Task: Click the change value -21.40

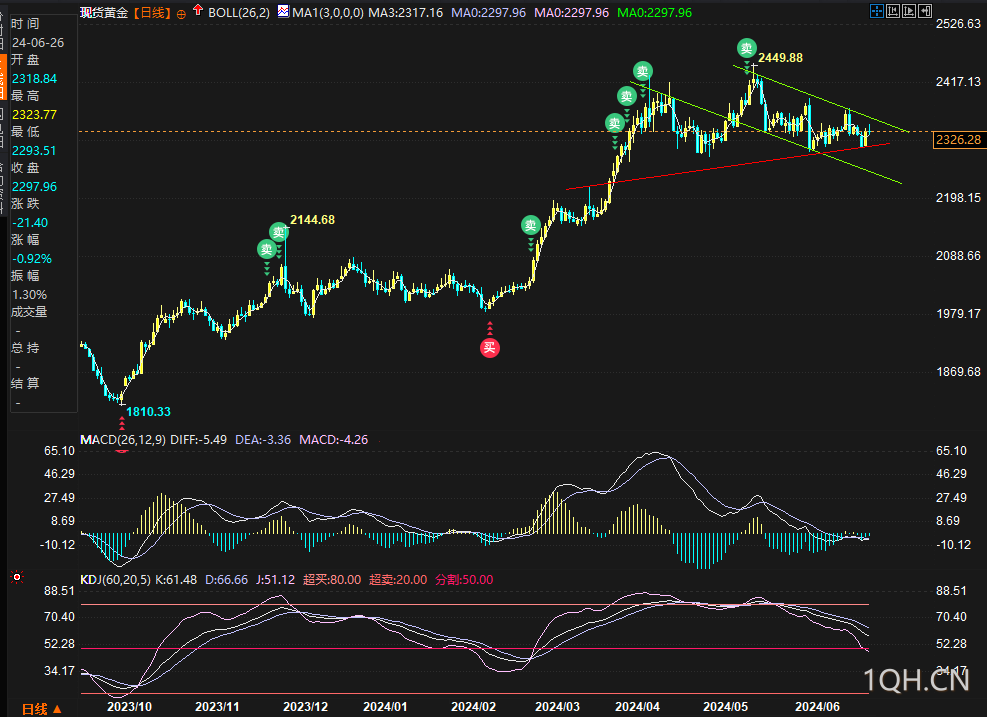Action: [30, 223]
